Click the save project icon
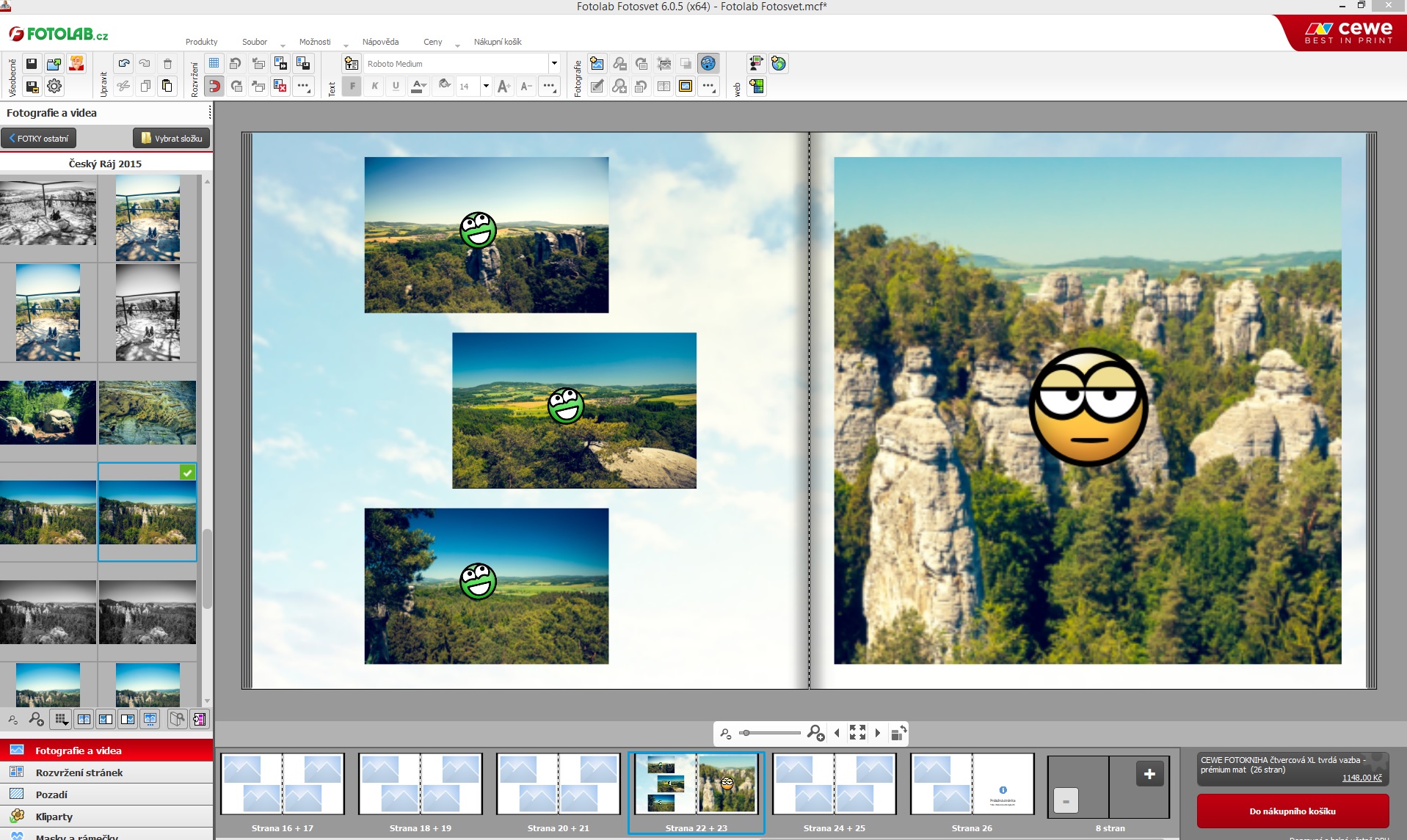 [32, 64]
